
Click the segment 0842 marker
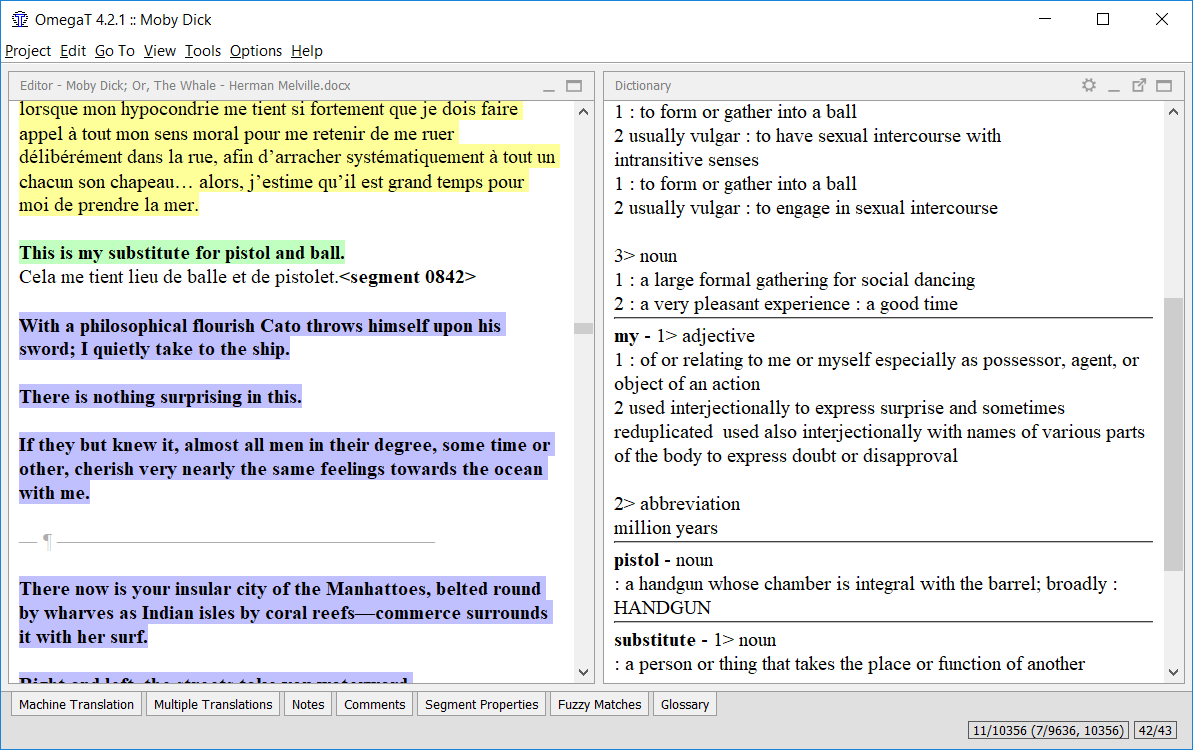pos(408,277)
